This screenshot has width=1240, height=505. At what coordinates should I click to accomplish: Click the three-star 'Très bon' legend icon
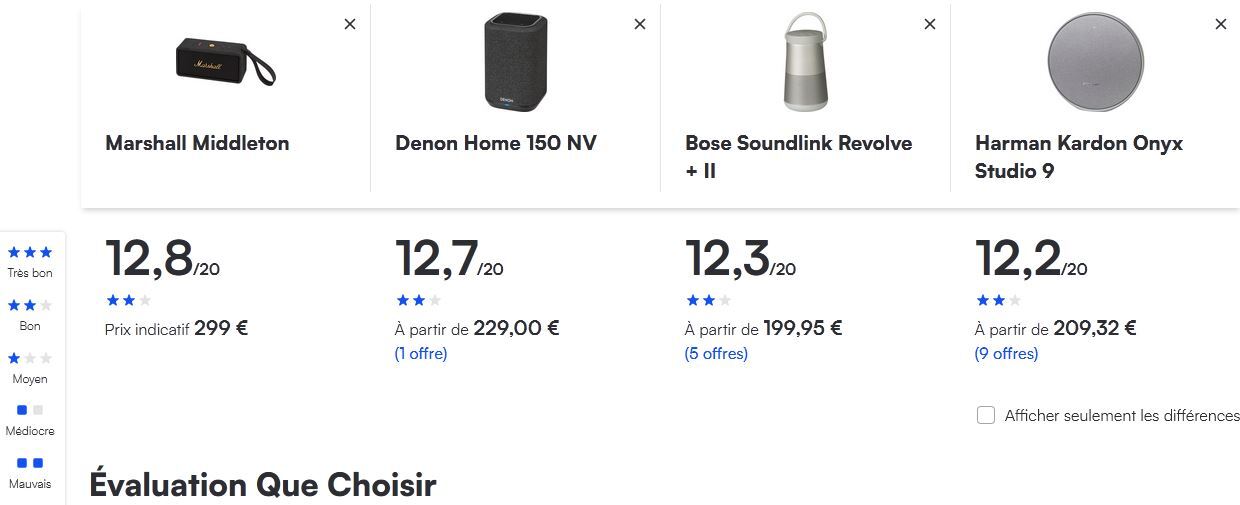[30, 253]
